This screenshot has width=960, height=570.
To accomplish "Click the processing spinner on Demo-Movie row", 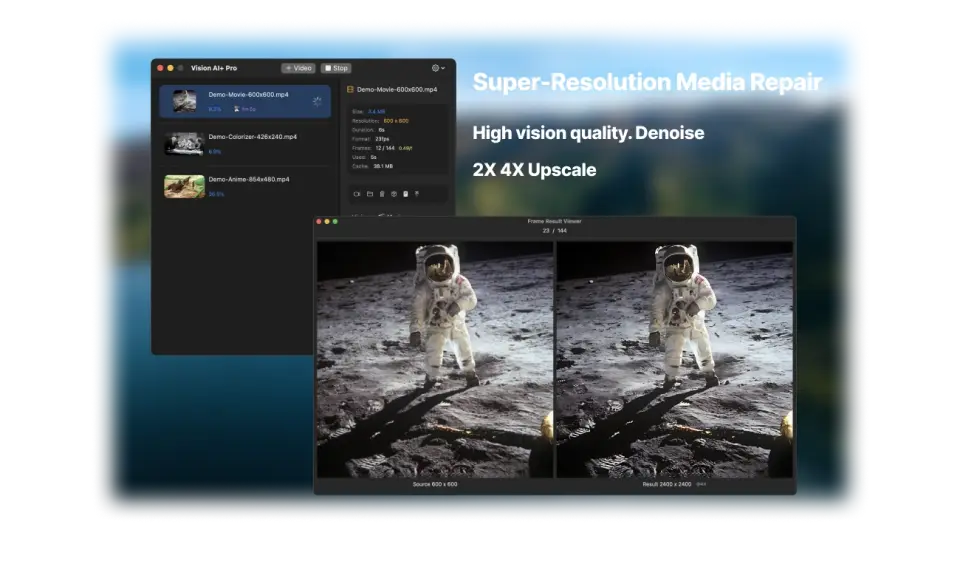I will (317, 102).
